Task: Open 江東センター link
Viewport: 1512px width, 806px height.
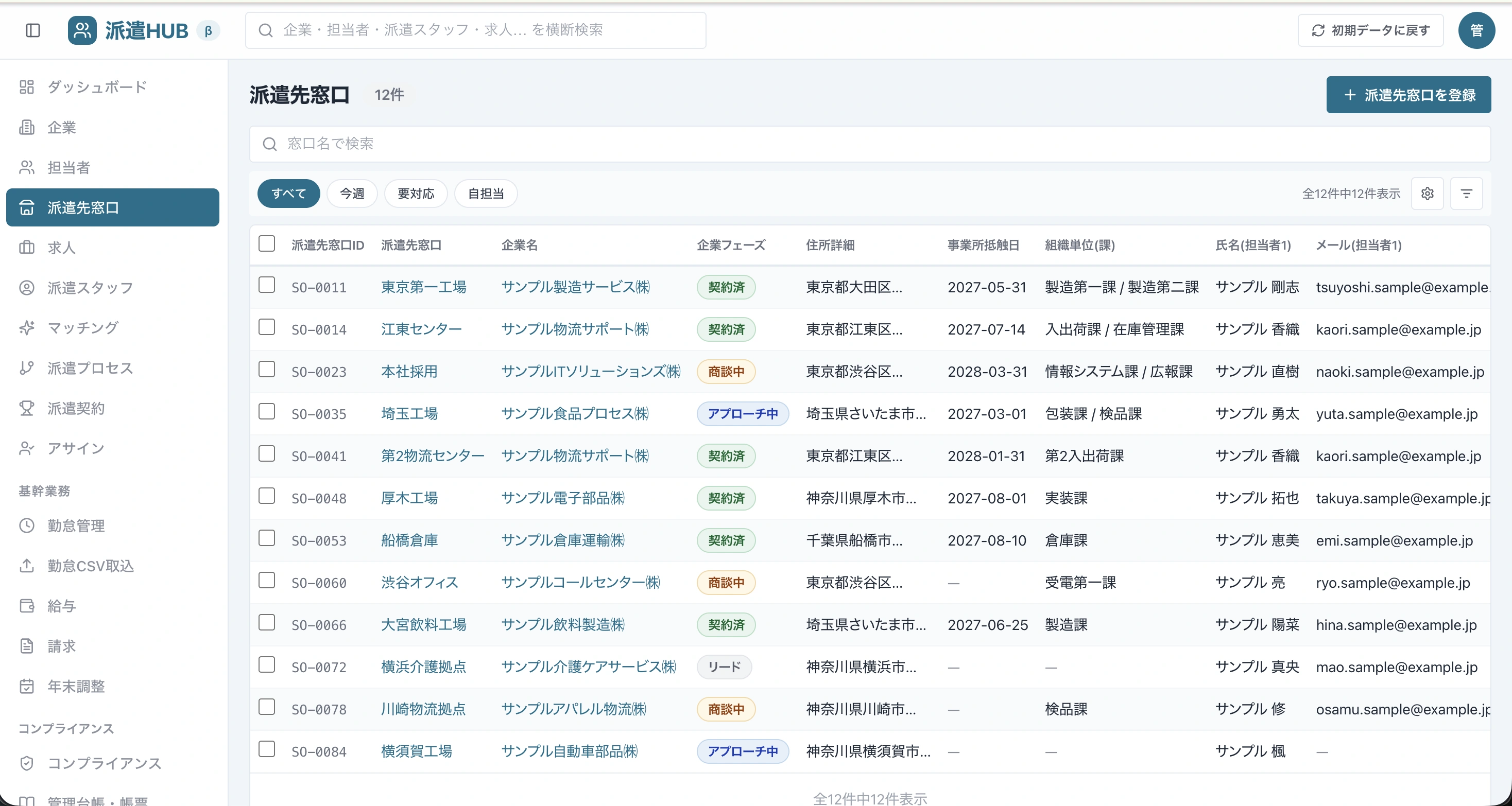Action: point(421,329)
